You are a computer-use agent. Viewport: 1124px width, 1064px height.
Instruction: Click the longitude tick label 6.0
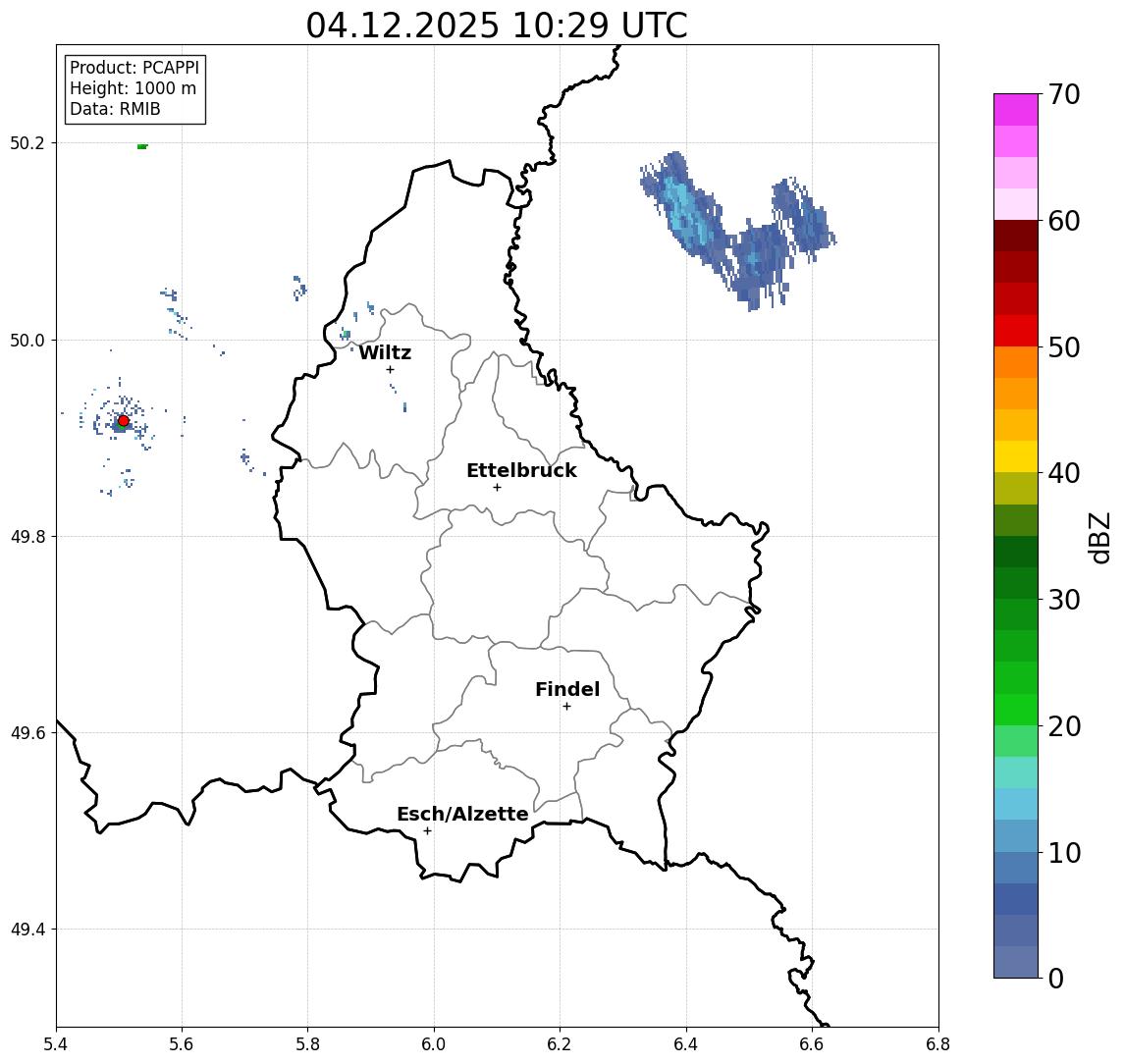[434, 1044]
